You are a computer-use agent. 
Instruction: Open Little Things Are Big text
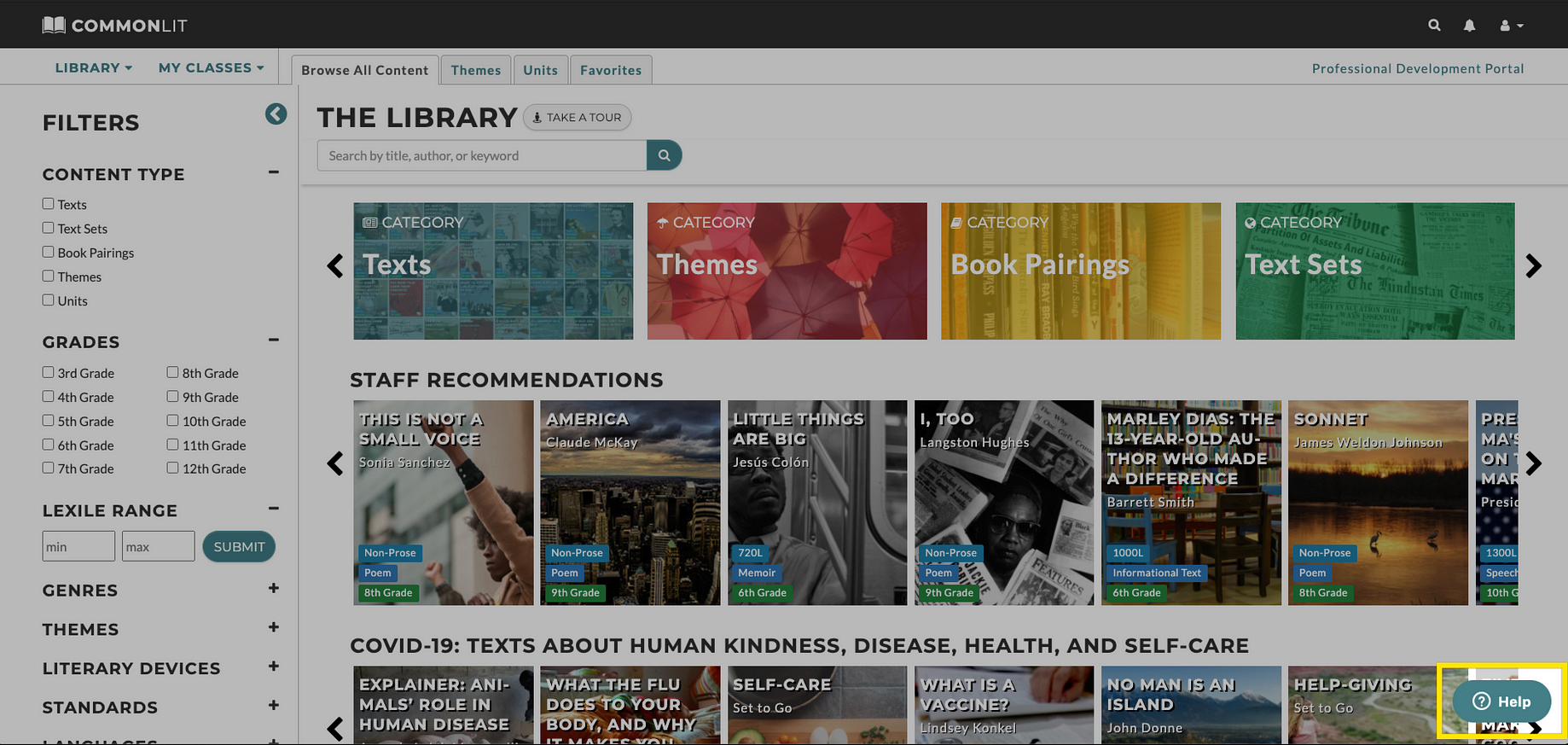pyautogui.click(x=817, y=503)
